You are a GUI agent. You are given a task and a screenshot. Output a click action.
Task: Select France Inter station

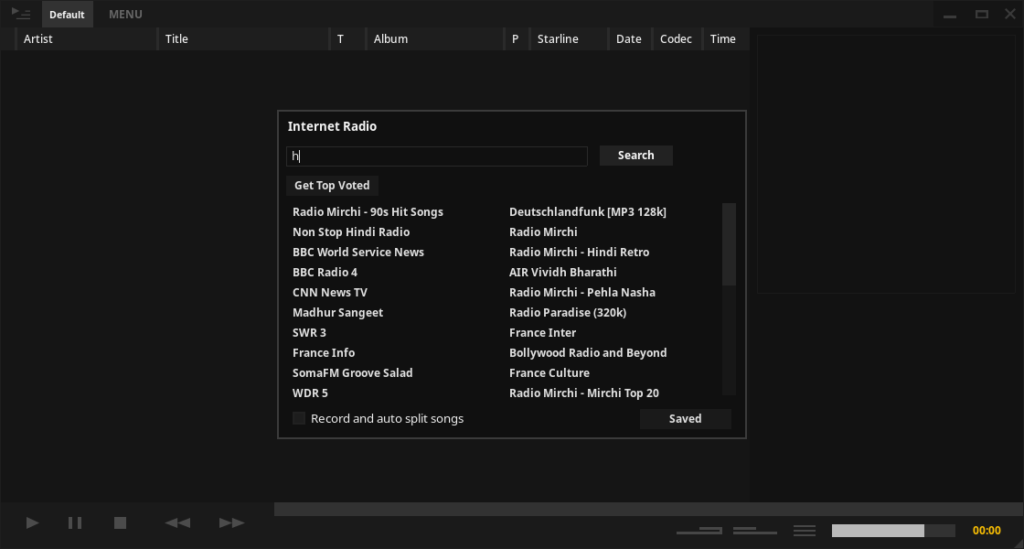point(543,333)
